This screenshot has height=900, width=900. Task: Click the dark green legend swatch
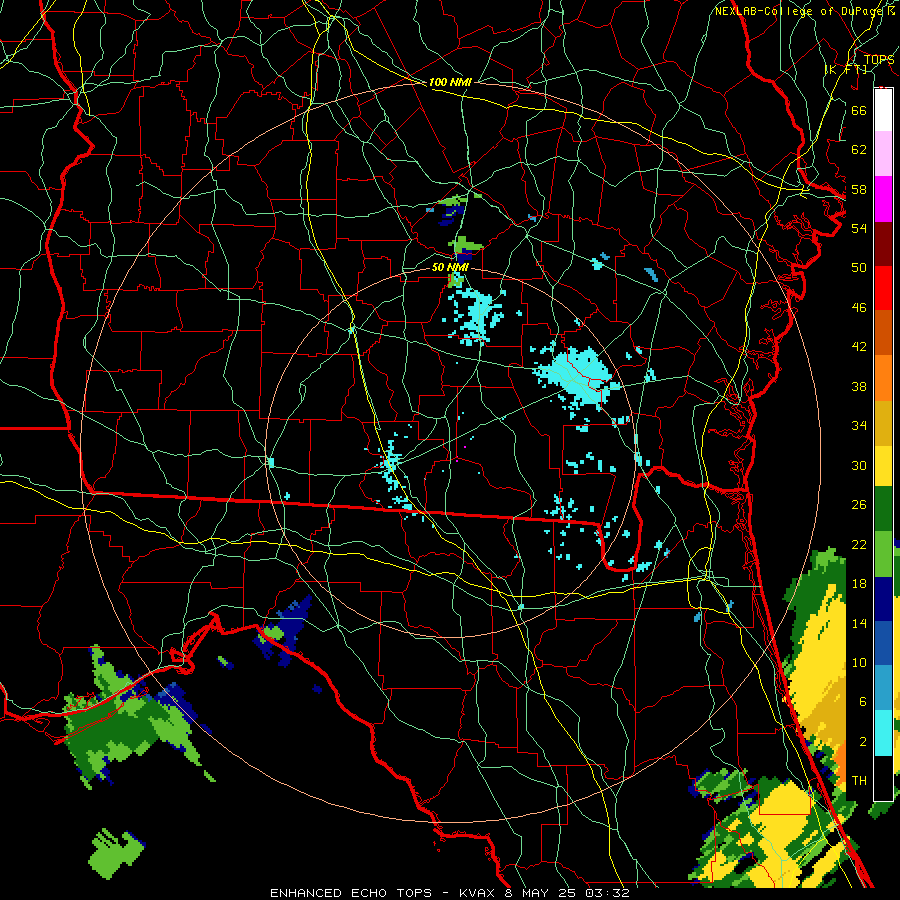[883, 509]
